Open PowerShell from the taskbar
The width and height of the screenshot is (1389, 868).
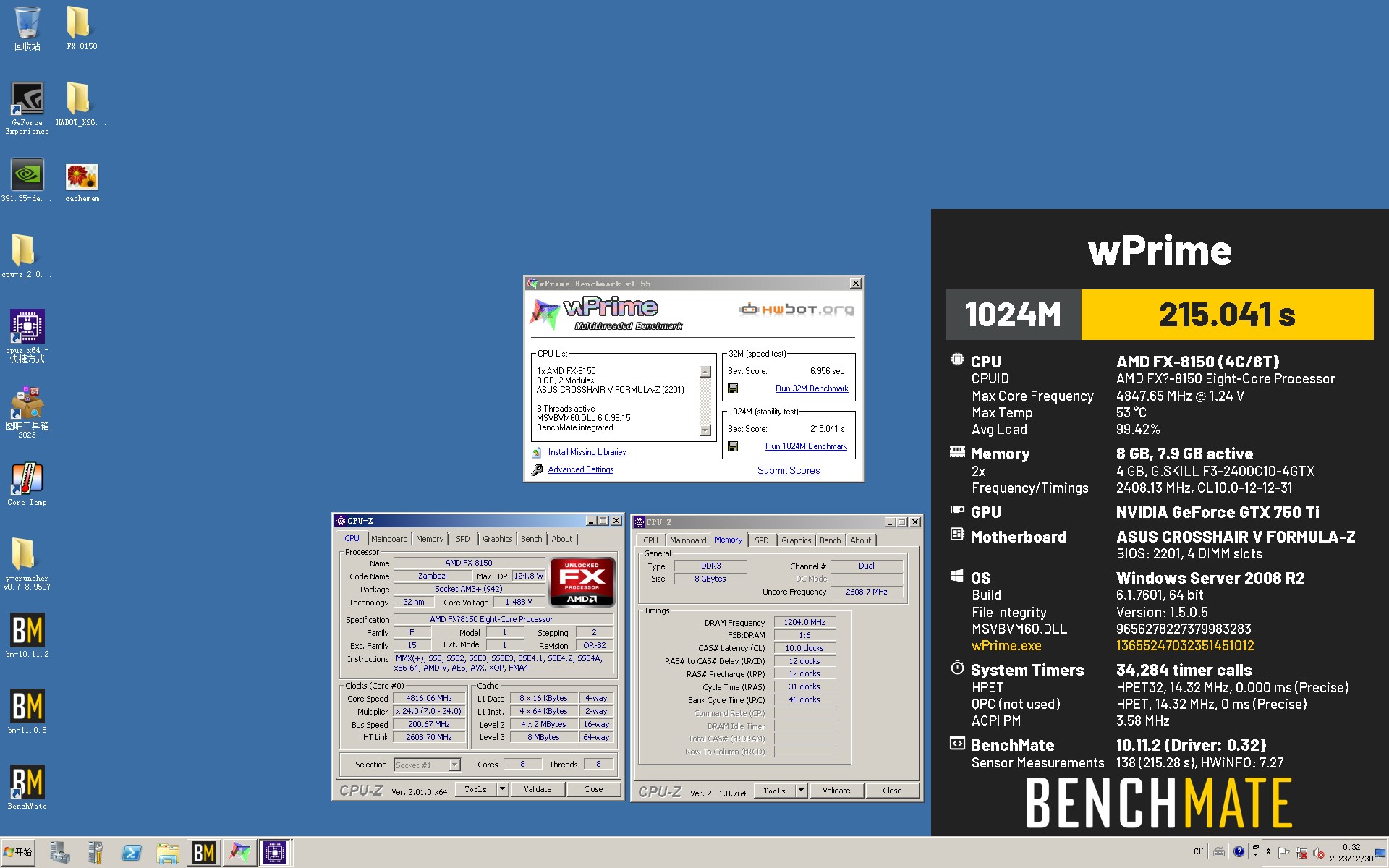click(x=132, y=853)
